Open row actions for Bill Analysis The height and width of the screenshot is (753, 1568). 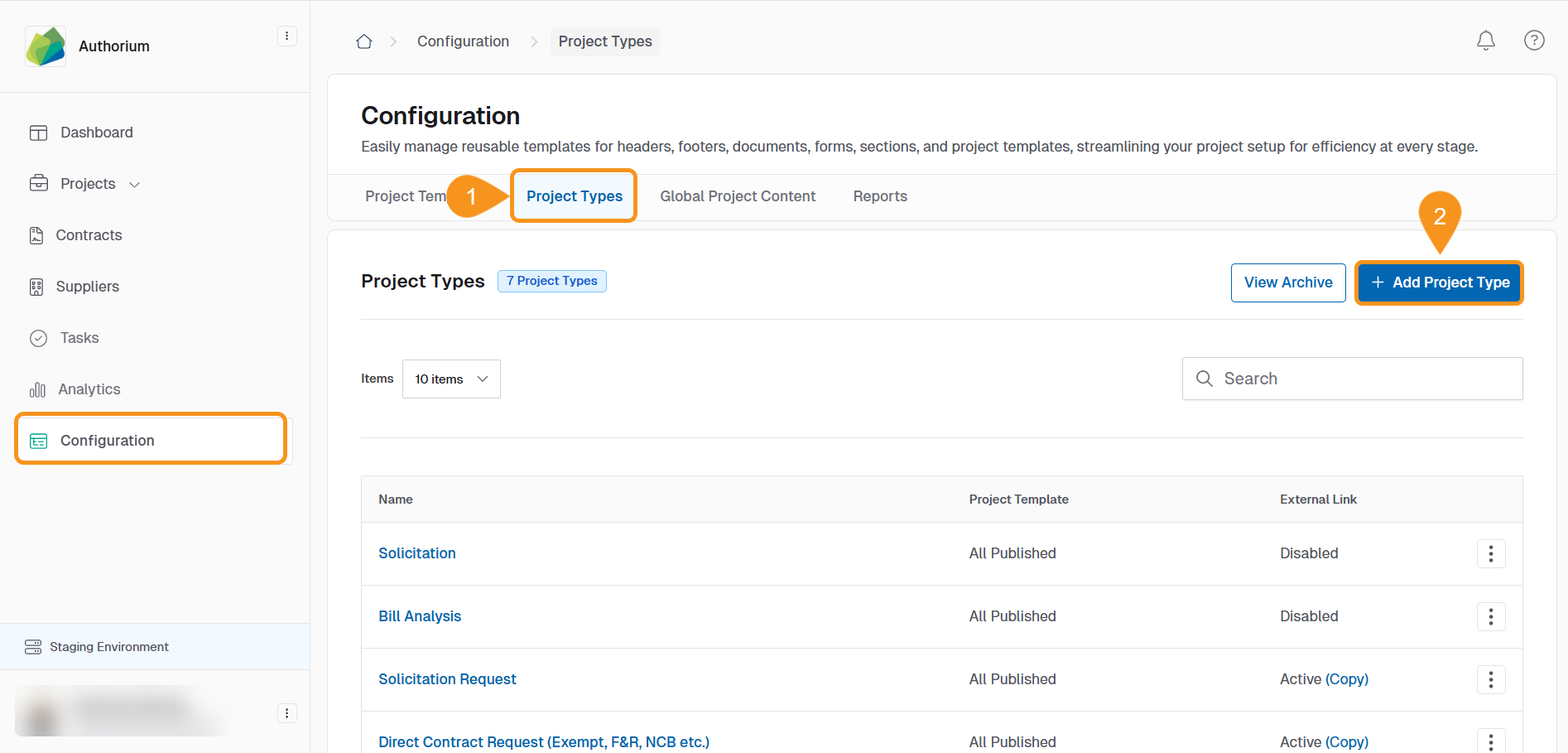coord(1490,616)
